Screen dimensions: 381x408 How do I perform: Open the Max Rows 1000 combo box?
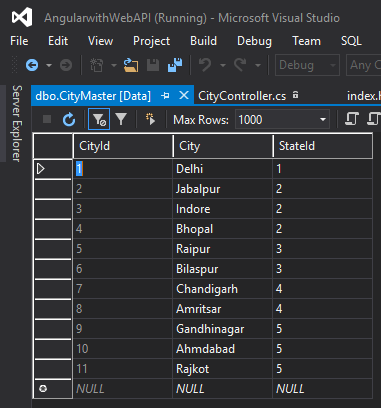coord(282,119)
